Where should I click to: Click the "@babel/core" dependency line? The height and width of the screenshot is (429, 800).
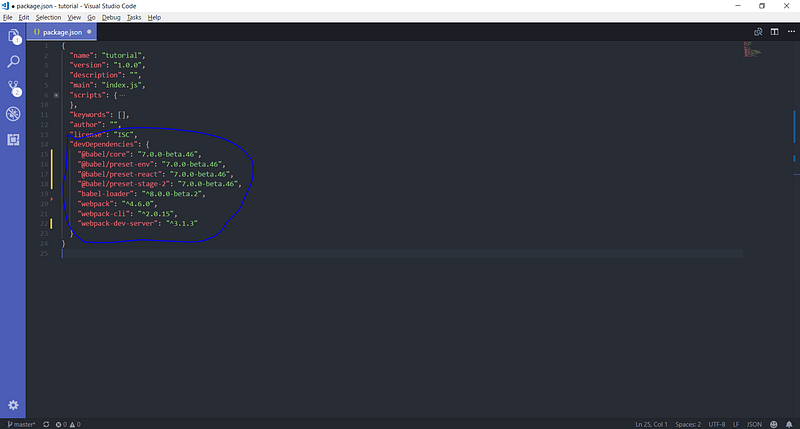click(139, 154)
